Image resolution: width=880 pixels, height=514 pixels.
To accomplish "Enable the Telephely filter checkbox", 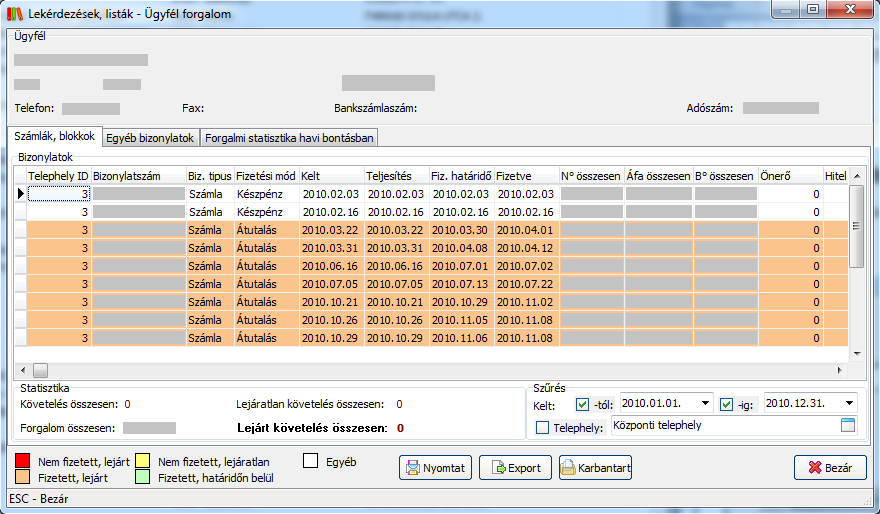I will point(543,428).
